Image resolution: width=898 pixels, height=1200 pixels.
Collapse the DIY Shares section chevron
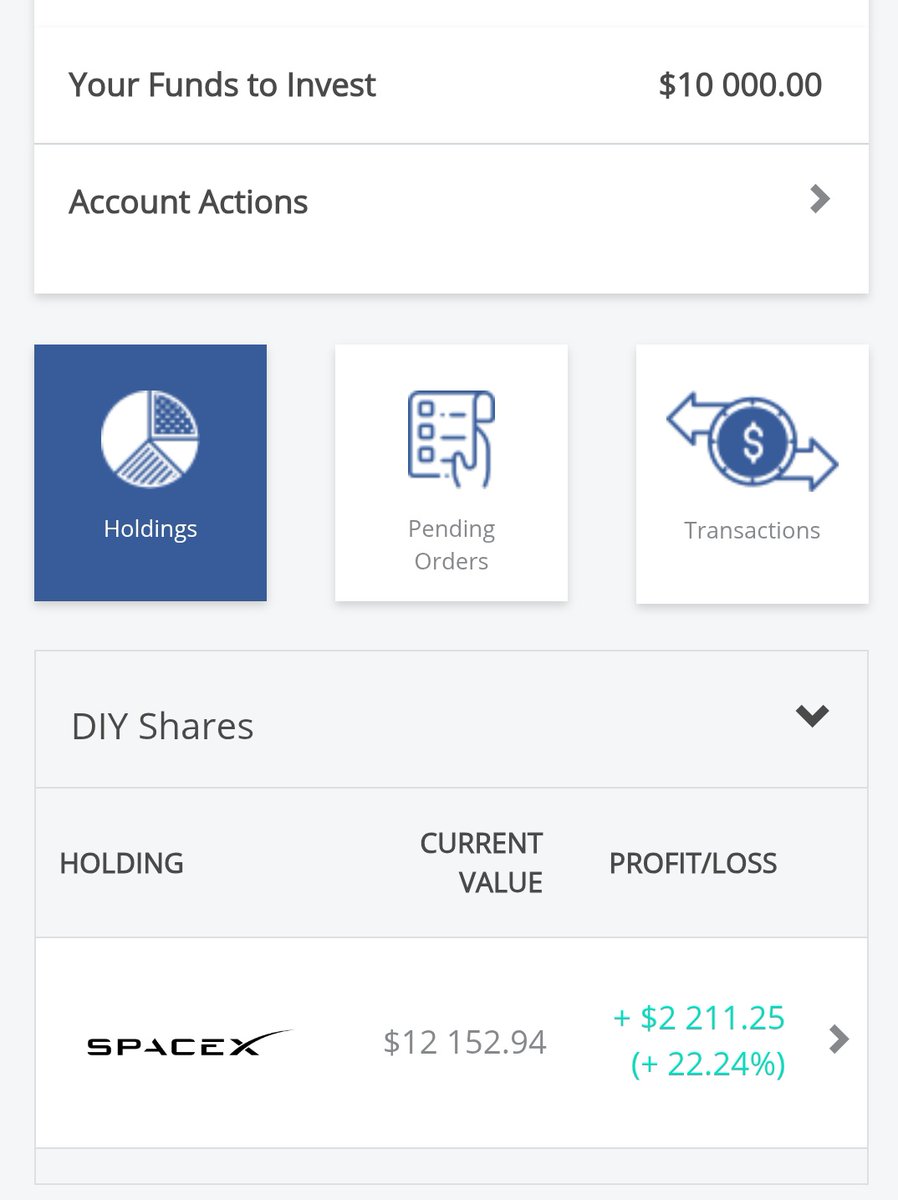[812, 716]
